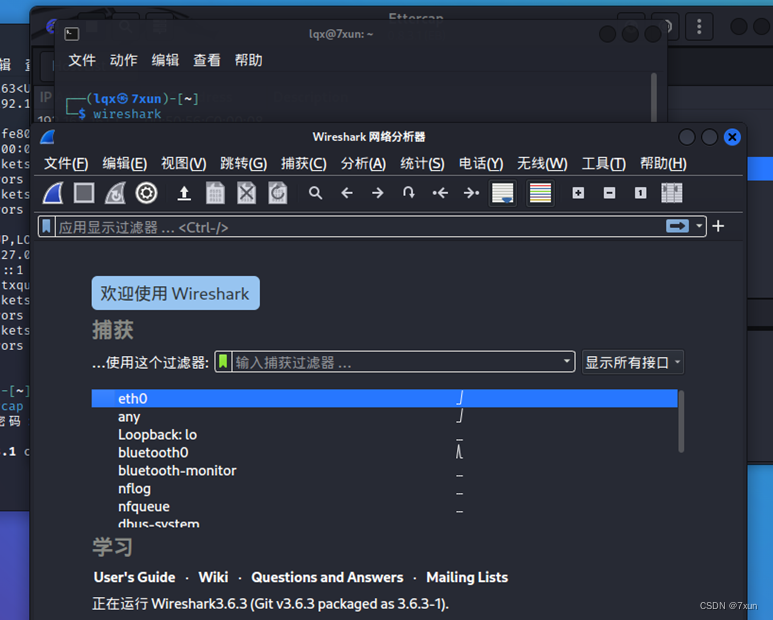Open the 编辑(E) menu in Wireshark
Viewport: 773px width, 620px height.
click(125, 164)
